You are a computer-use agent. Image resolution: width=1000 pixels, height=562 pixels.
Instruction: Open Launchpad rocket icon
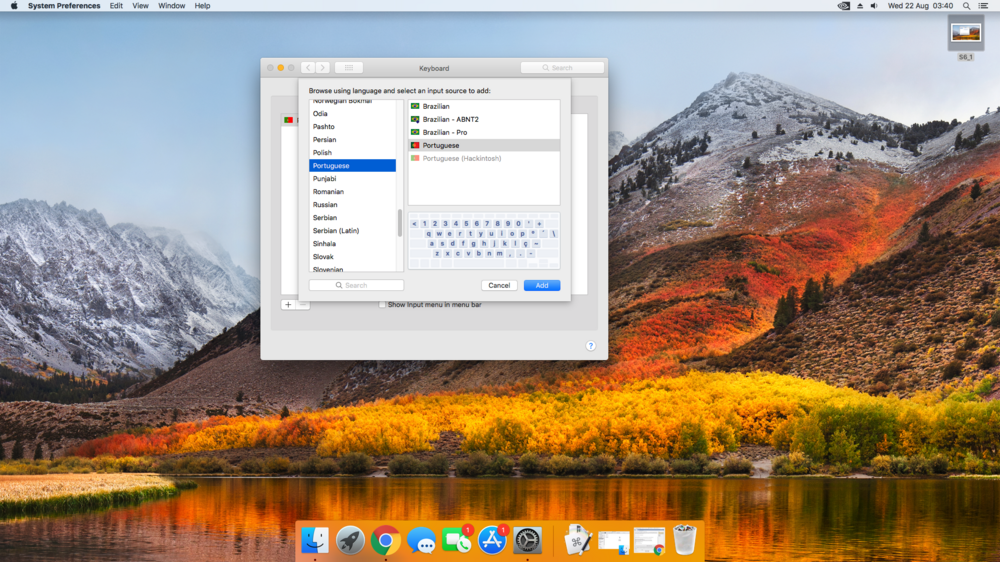point(350,541)
